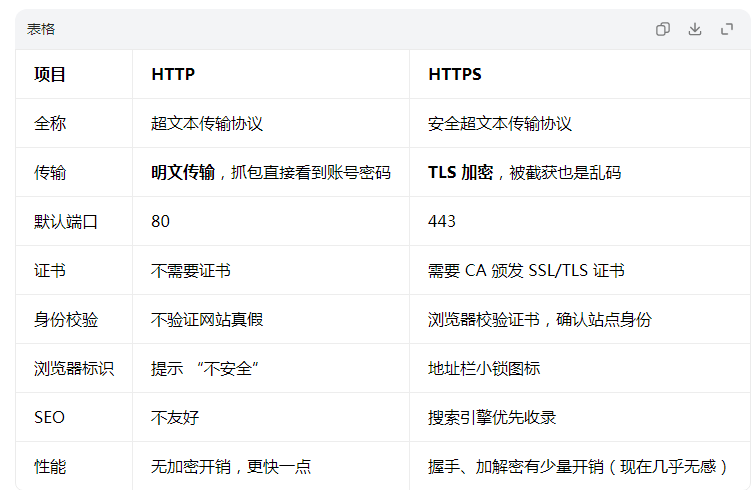Copy the table using the copy icon
Viewport: 755px width, 490px height.
coord(663,29)
